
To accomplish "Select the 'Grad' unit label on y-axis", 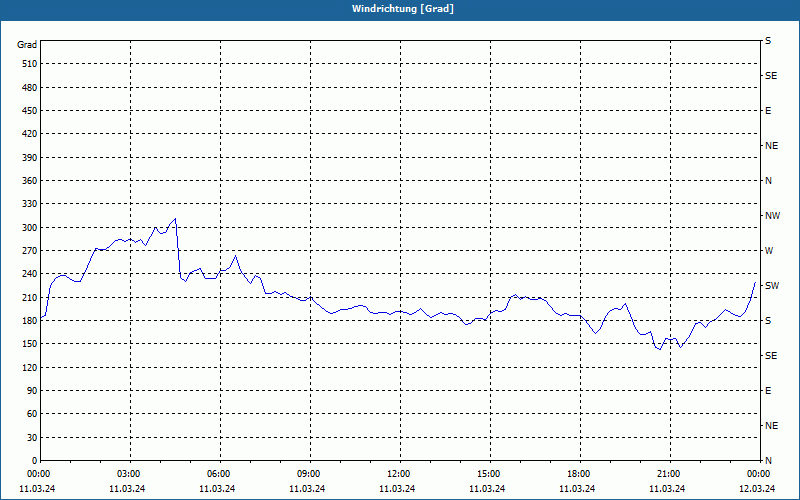I will (x=27, y=45).
